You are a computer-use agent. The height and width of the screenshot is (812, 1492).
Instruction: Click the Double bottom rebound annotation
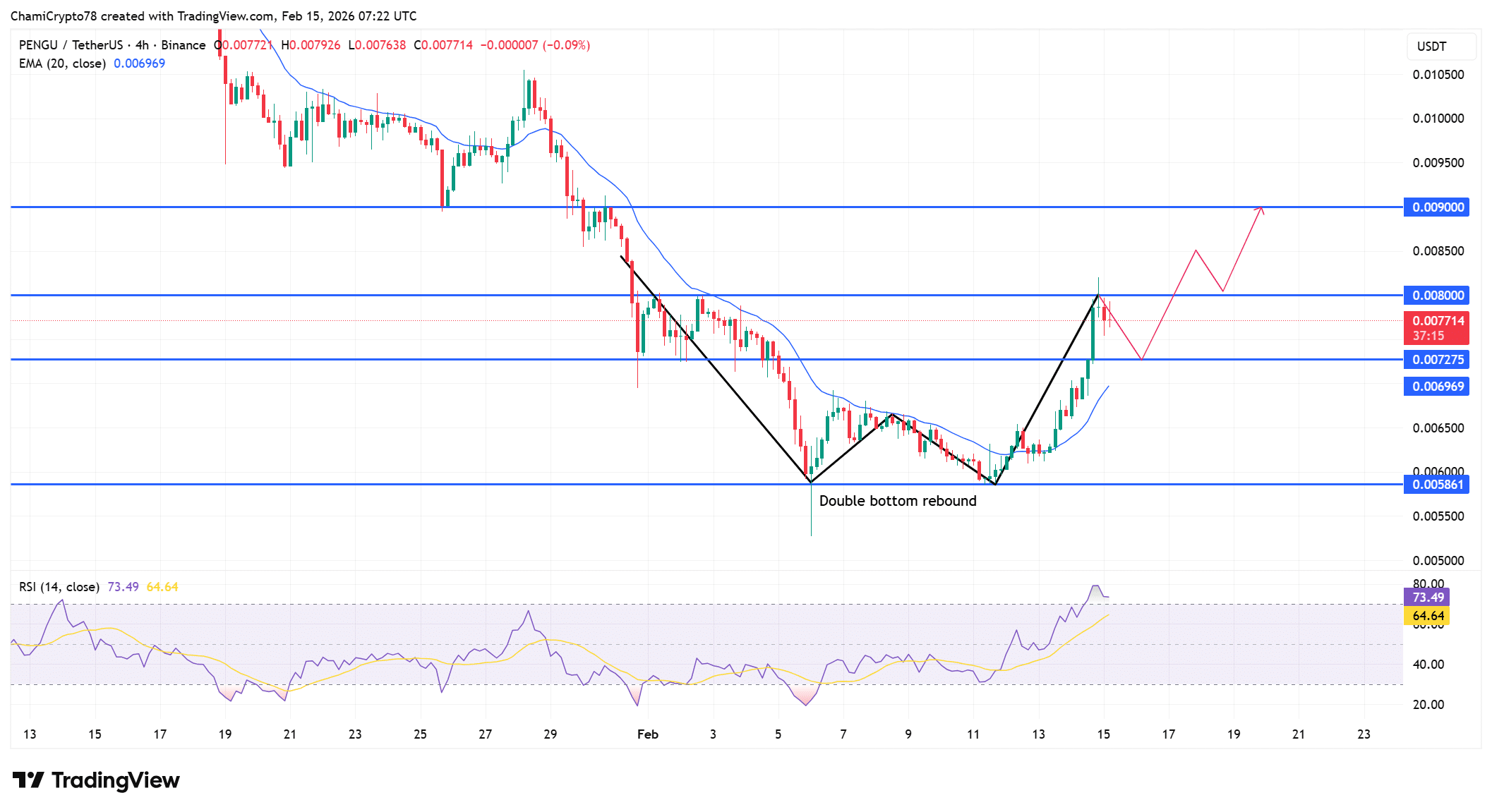click(898, 501)
